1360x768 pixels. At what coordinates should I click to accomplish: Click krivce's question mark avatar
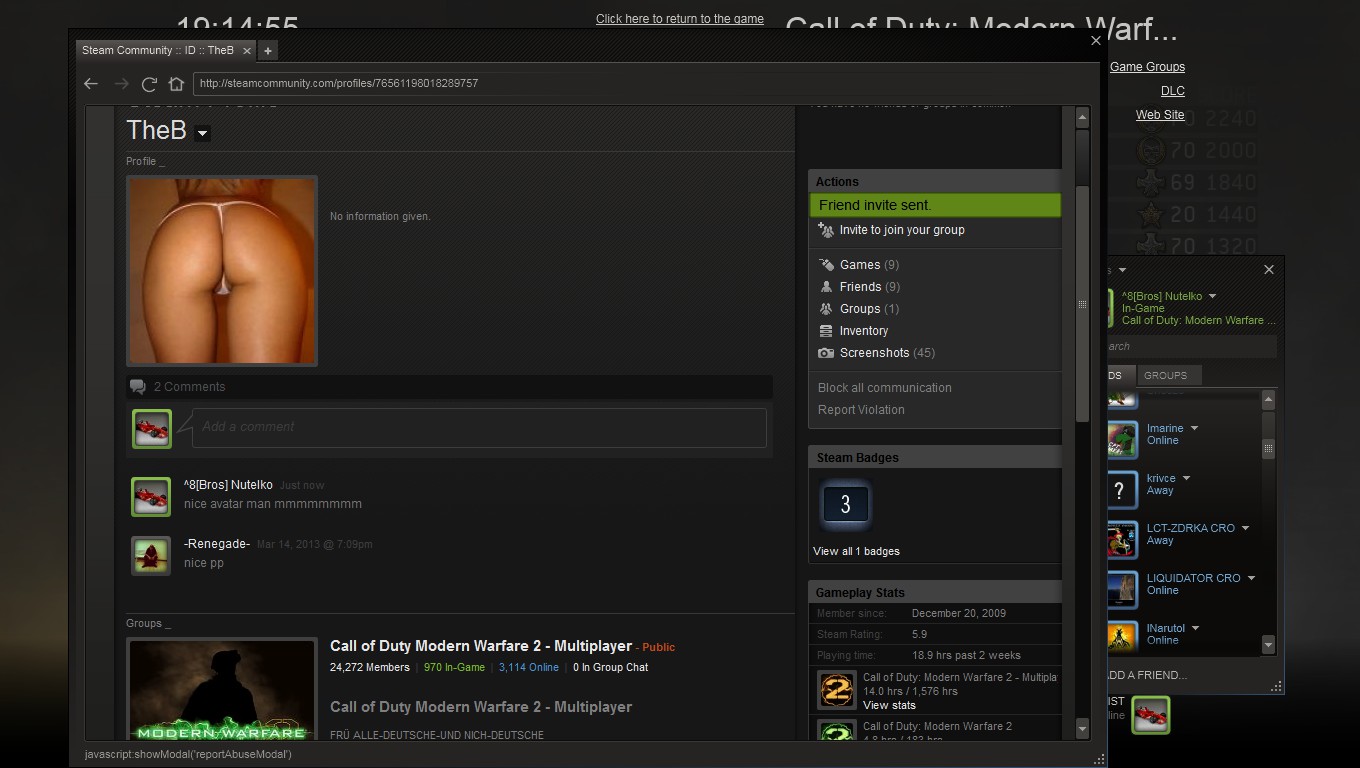pyautogui.click(x=1122, y=489)
